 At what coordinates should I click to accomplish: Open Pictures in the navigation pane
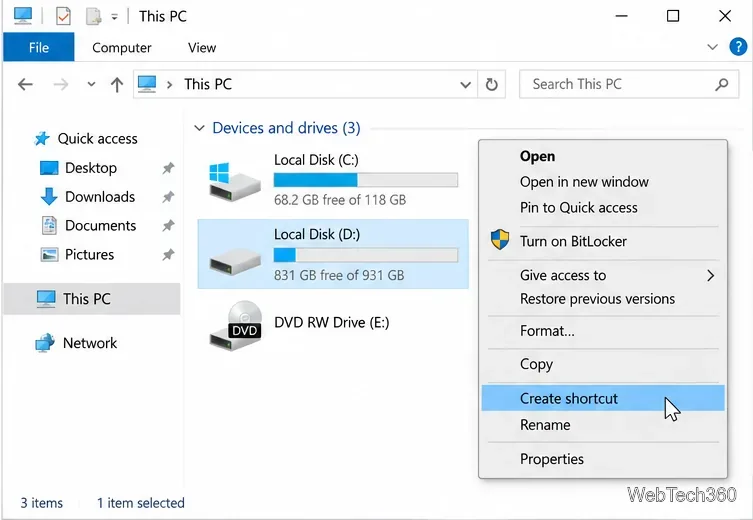(89, 254)
